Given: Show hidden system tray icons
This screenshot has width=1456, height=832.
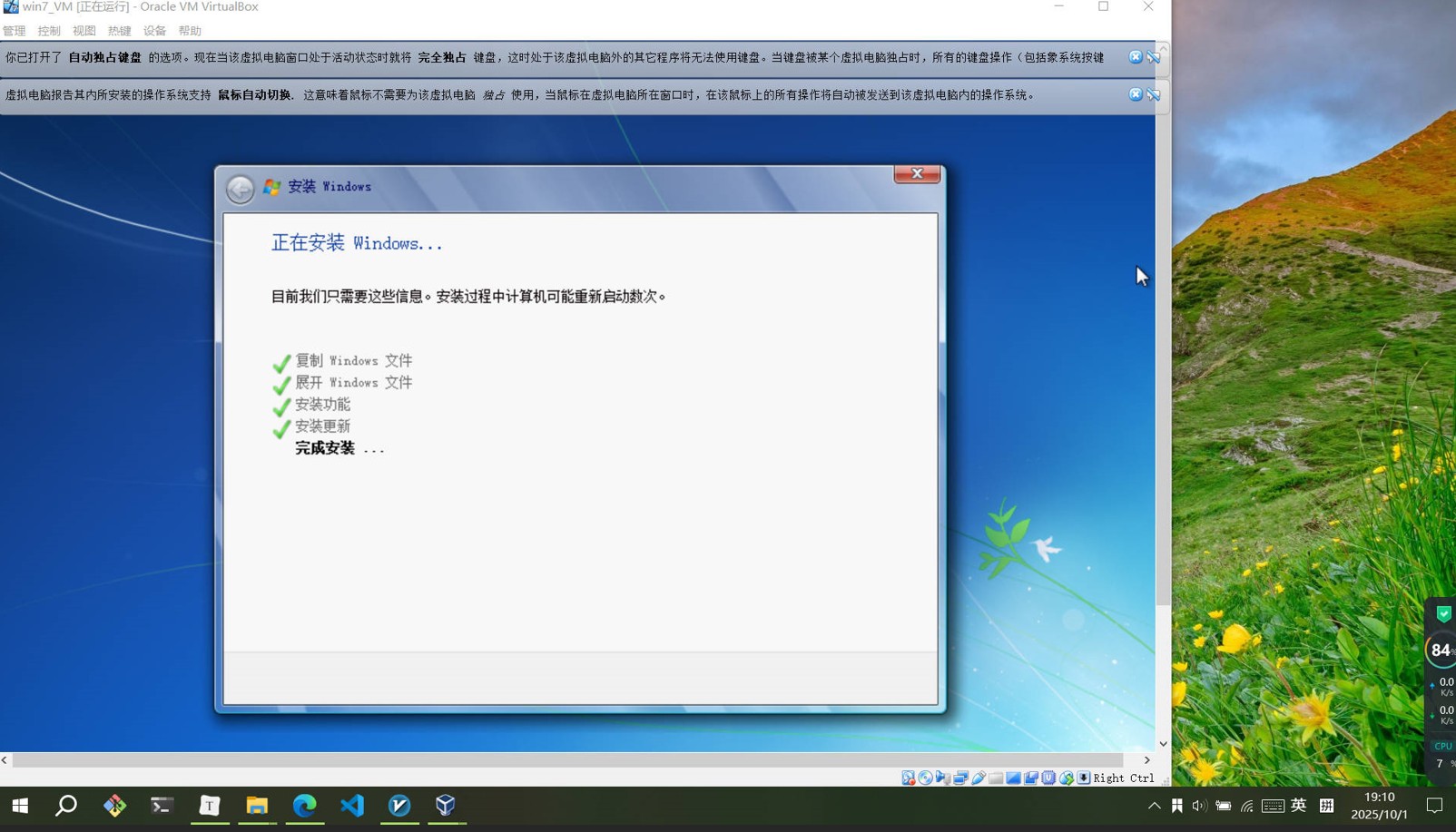Looking at the screenshot, I should tap(1154, 806).
